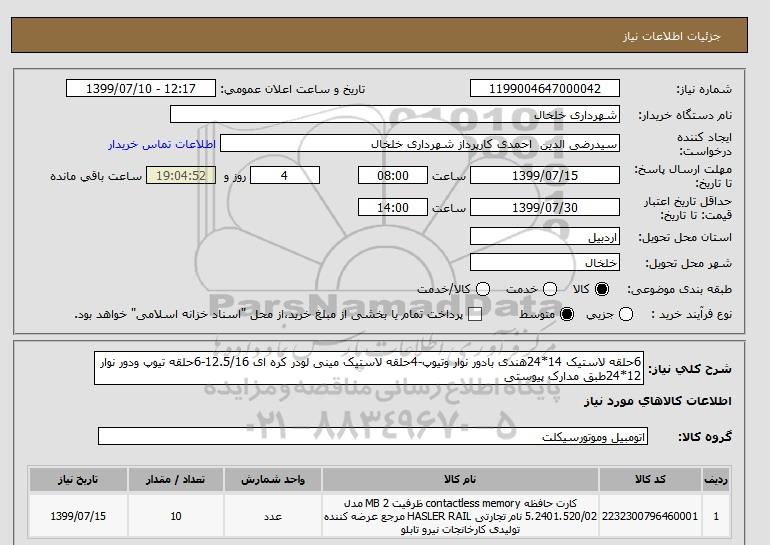This screenshot has width=770, height=545.
Task: Choose the جزیی purchase type
Action: (x=626, y=314)
